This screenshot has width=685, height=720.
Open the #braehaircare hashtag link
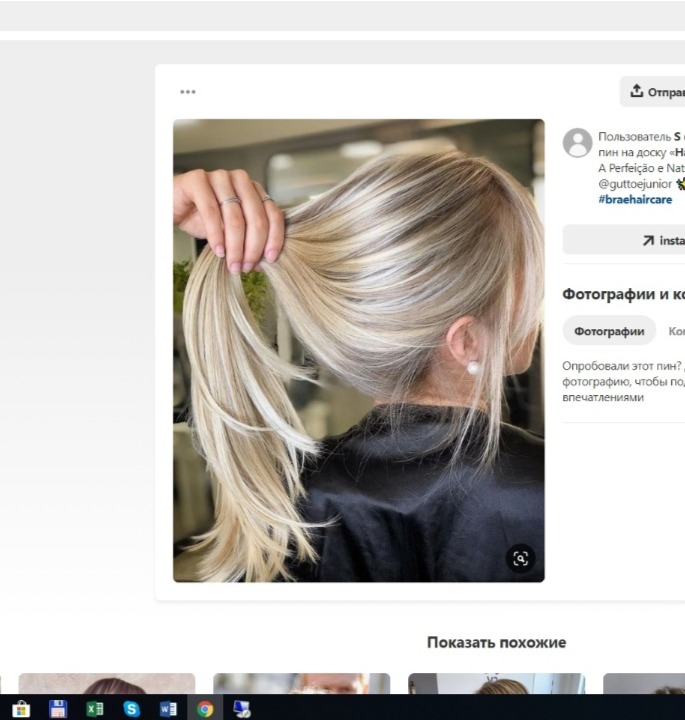pos(635,199)
